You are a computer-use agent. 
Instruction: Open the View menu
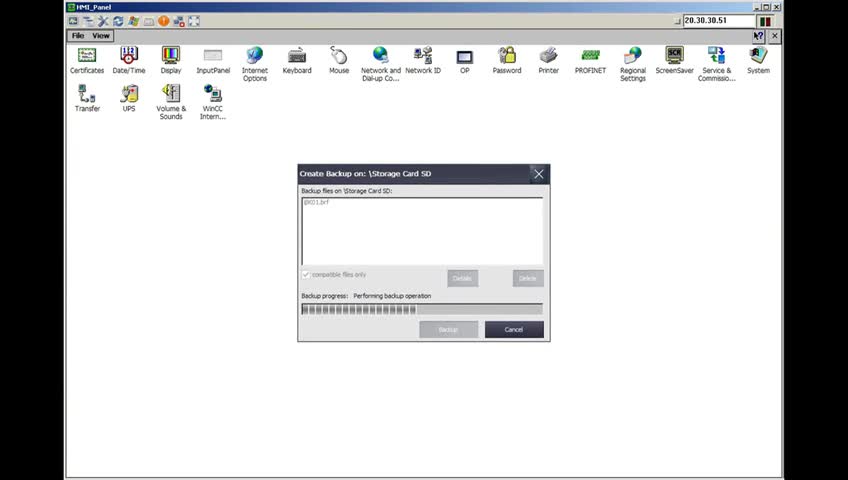[x=101, y=36]
